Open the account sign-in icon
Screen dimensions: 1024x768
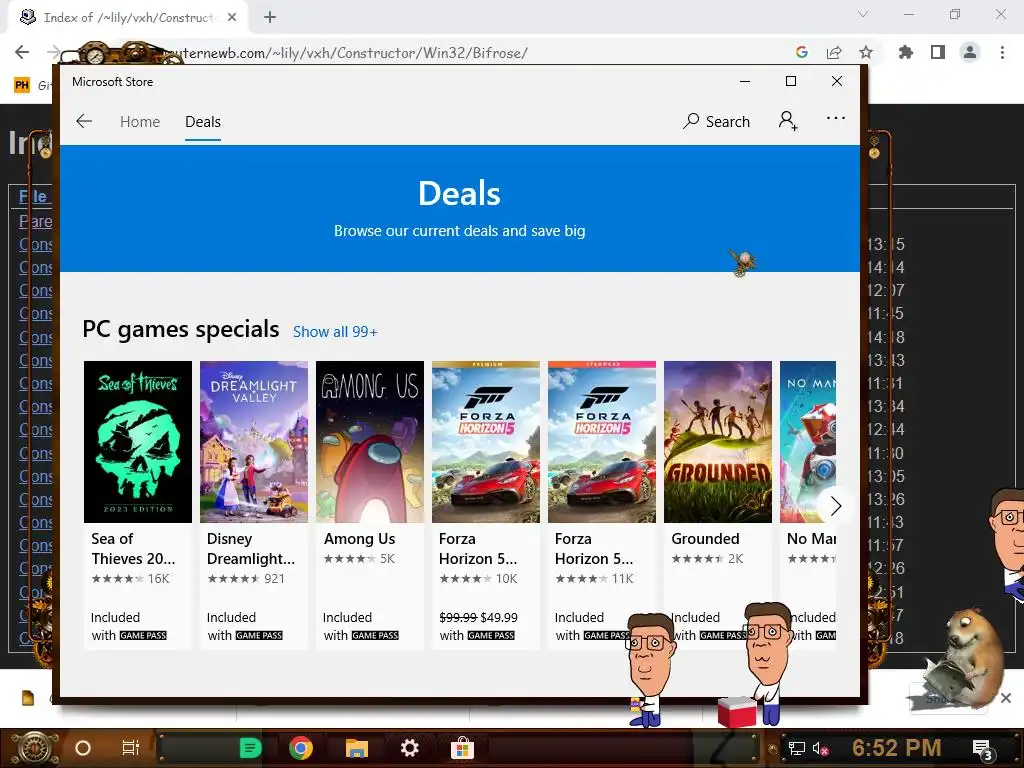(x=788, y=121)
